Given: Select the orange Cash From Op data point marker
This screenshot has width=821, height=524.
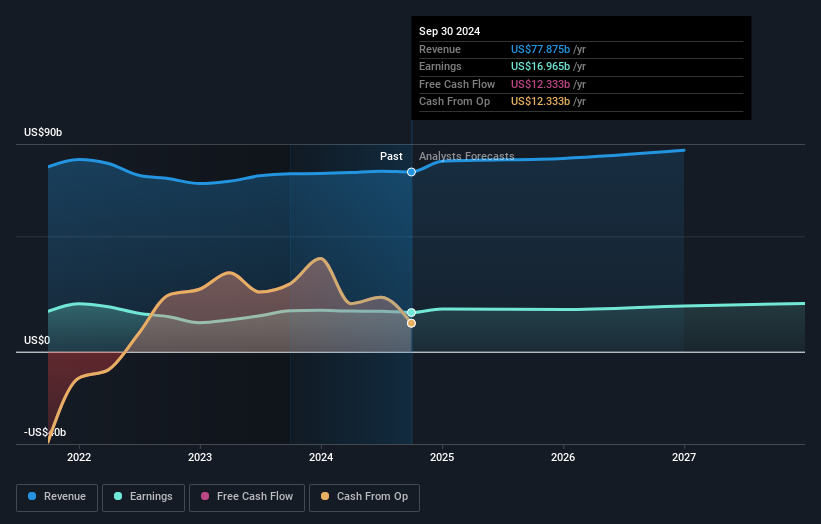Looking at the screenshot, I should pos(412,324).
